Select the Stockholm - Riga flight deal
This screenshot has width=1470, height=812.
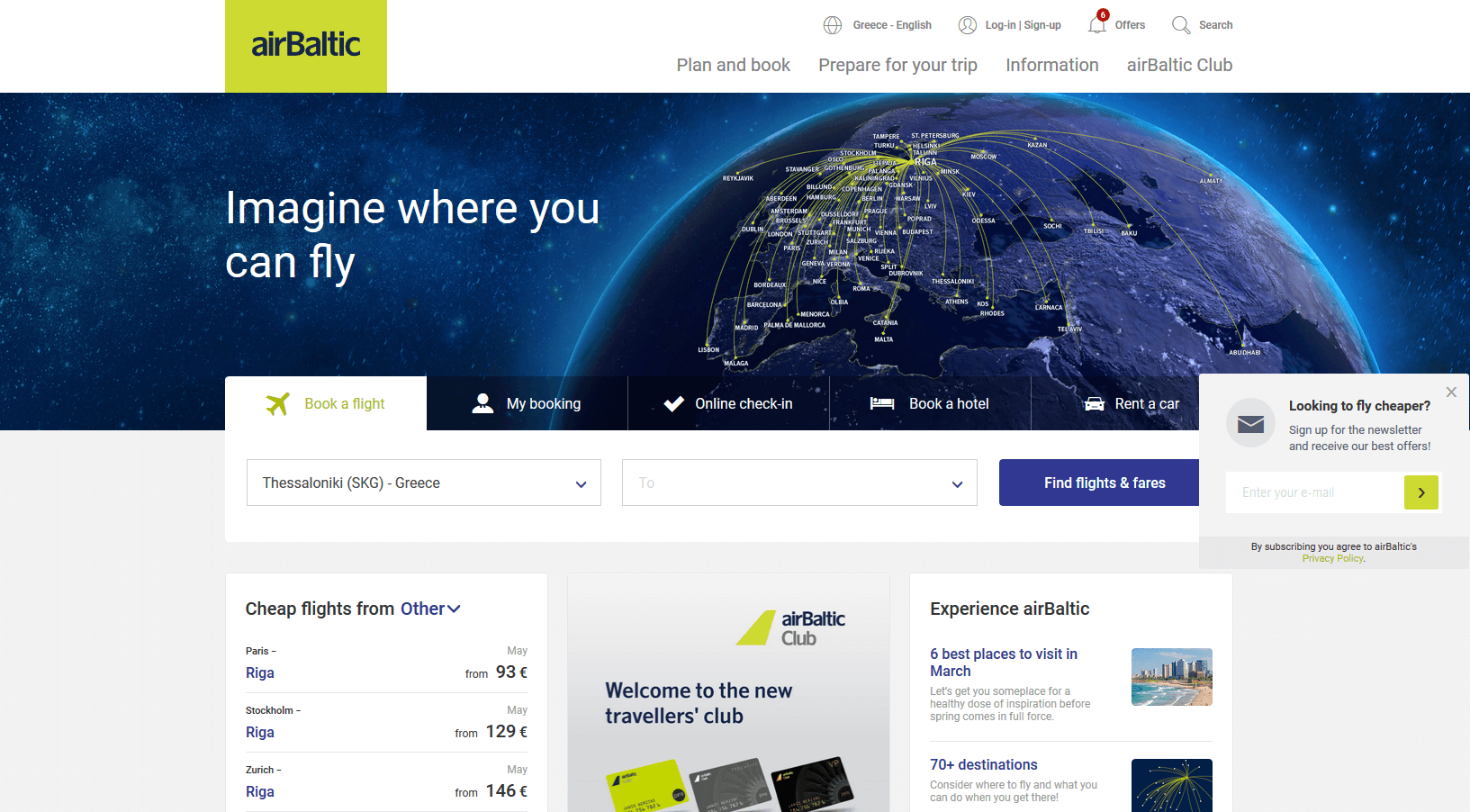[386, 723]
